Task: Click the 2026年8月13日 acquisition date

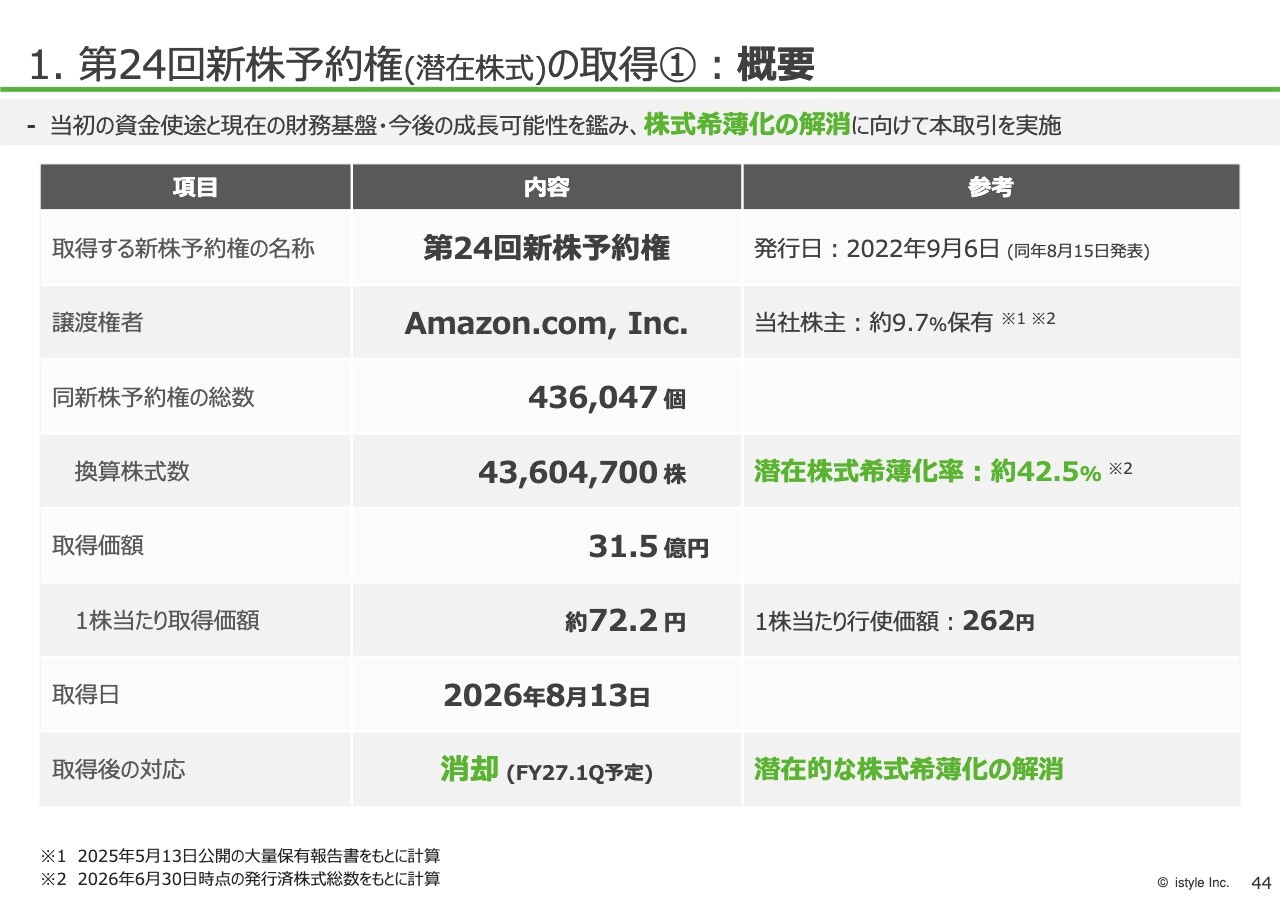Action: [x=546, y=695]
